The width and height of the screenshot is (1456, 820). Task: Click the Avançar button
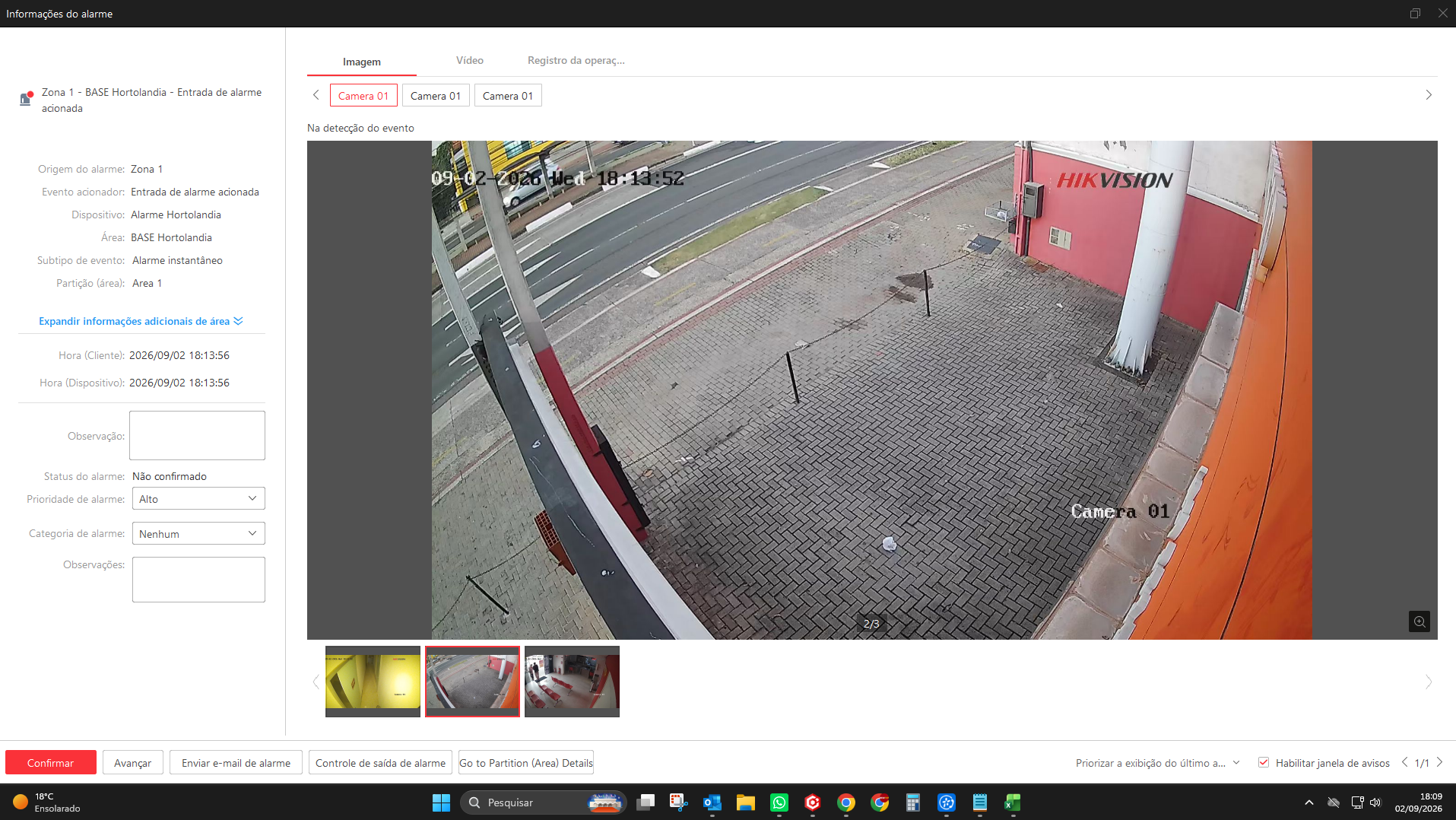tap(133, 762)
